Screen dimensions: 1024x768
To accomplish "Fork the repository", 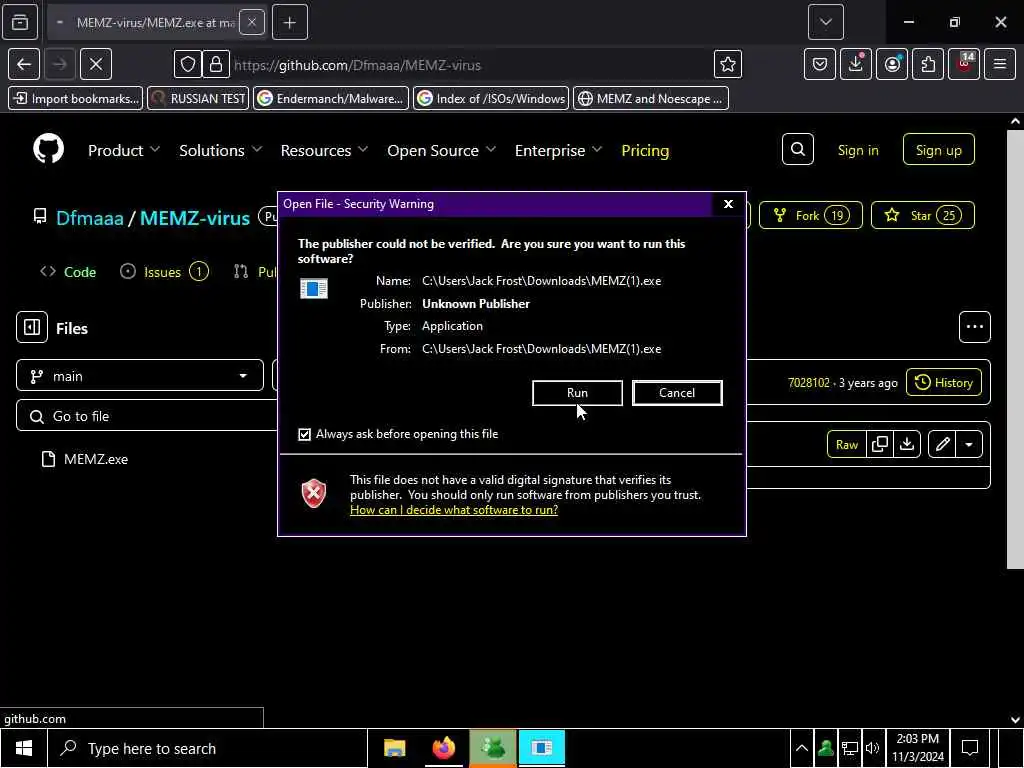I will (810, 216).
